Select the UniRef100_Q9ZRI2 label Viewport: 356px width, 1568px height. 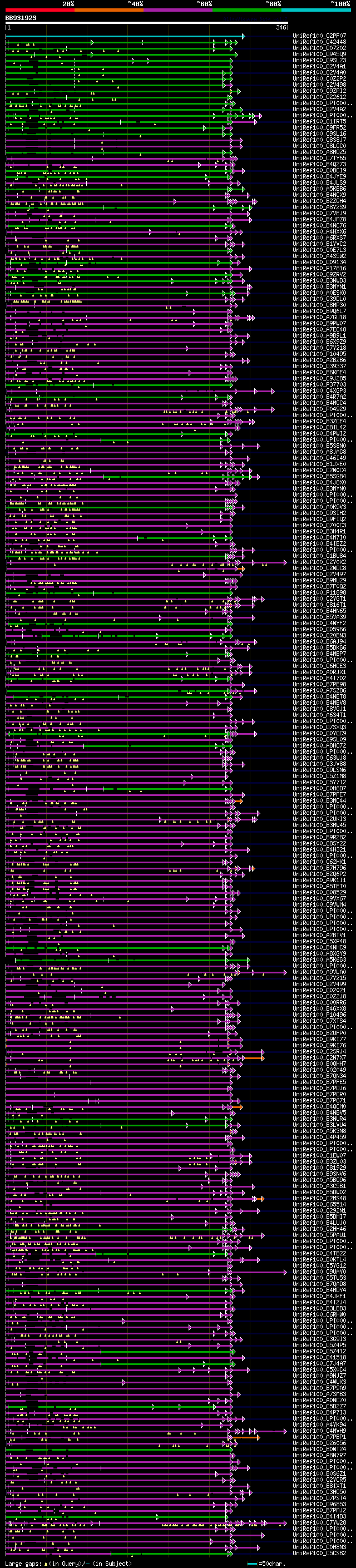click(319, 91)
